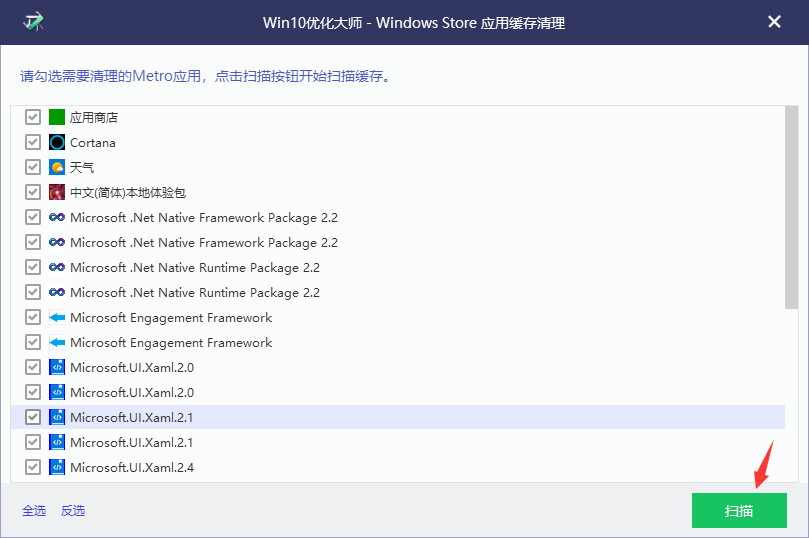This screenshot has height=538, width=809.
Task: Uncheck the Microsoft.UI.Xaml.2.4 checkbox
Action: tap(33, 467)
